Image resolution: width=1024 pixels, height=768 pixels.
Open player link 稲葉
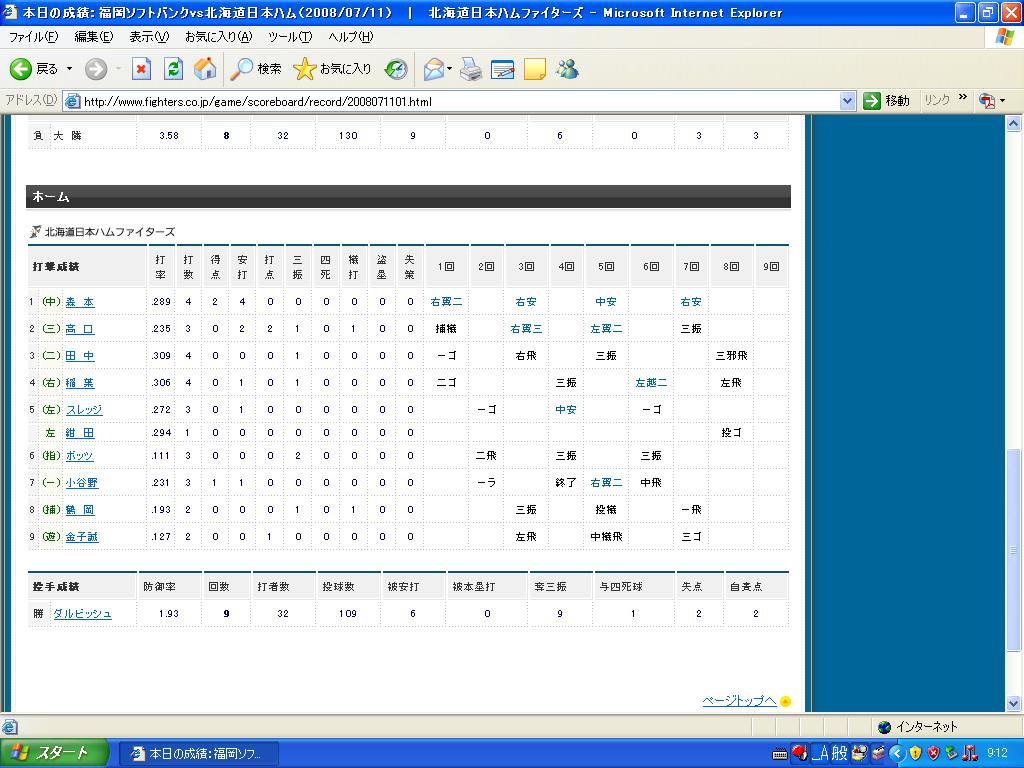[x=80, y=383]
